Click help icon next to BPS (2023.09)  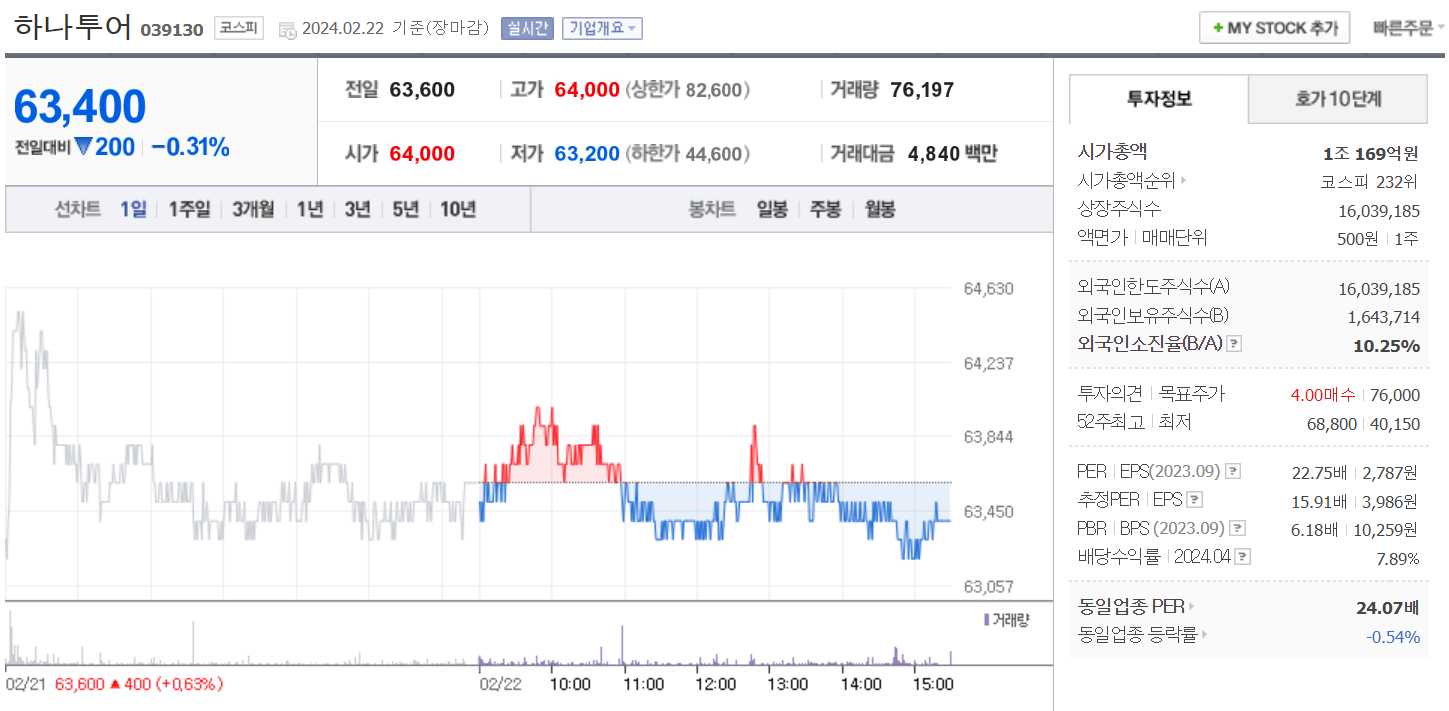click(1238, 528)
